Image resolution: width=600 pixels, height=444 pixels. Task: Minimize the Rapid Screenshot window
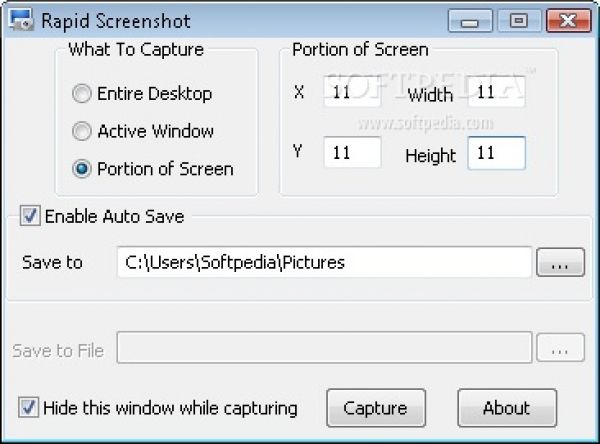pos(470,19)
